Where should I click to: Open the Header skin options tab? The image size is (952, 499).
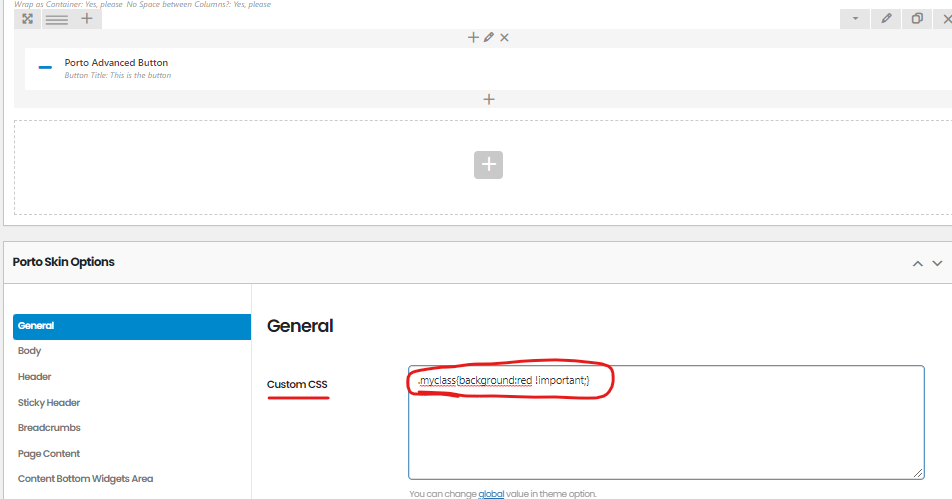(35, 377)
